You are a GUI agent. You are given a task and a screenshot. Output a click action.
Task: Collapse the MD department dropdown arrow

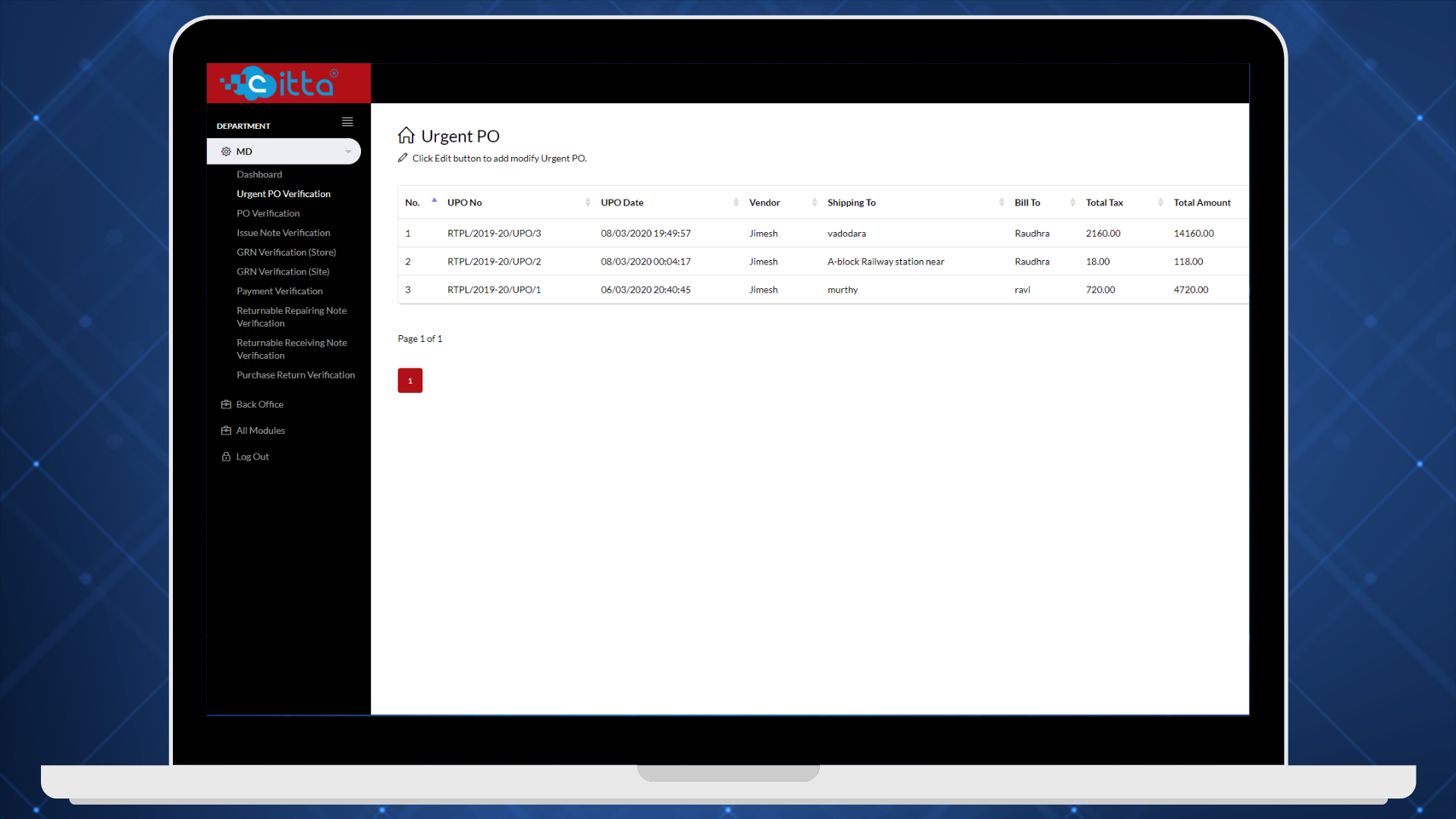(x=348, y=152)
